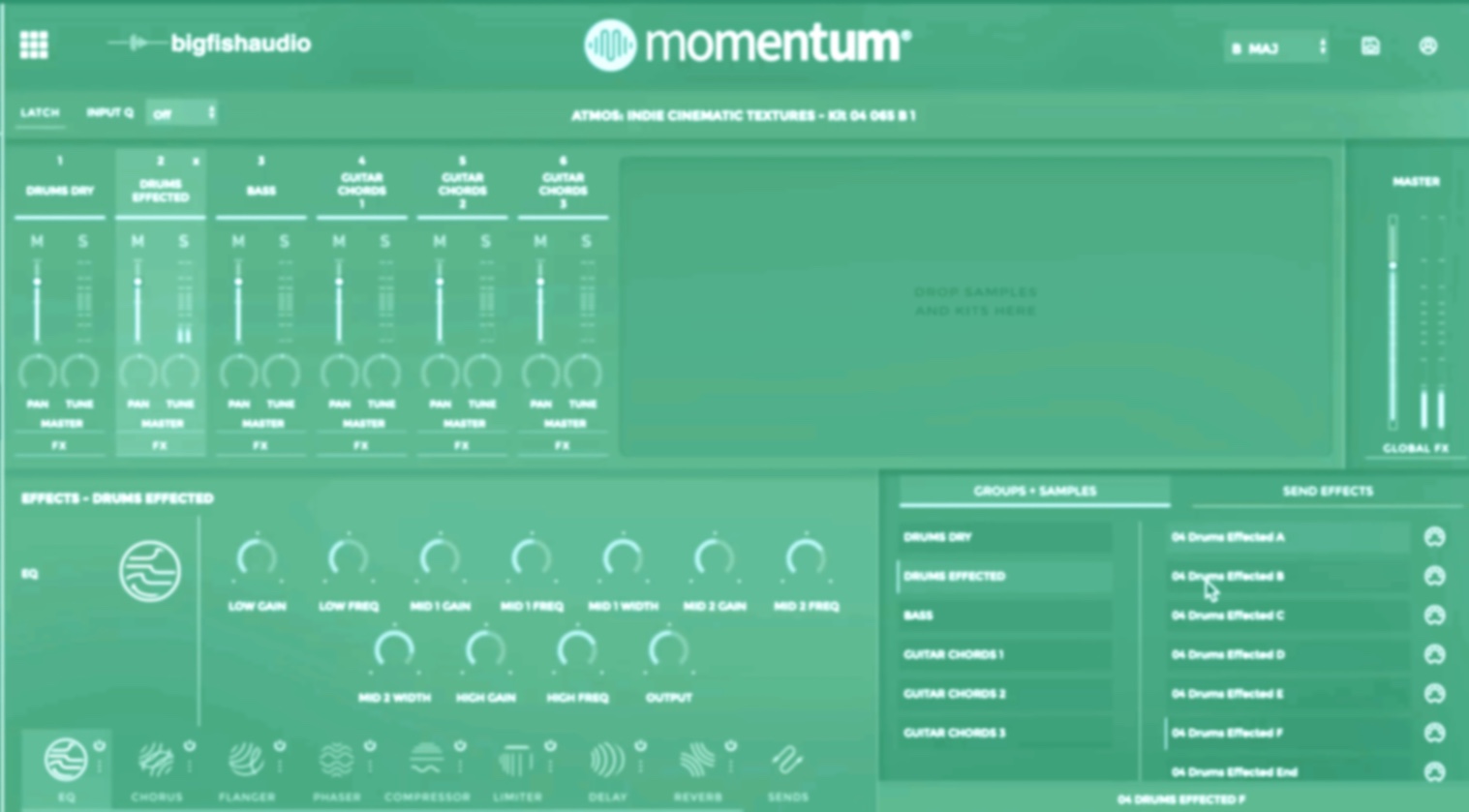This screenshot has height=812, width=1469.
Task: Toggle the Flanger effect power switch
Action: coord(280,746)
